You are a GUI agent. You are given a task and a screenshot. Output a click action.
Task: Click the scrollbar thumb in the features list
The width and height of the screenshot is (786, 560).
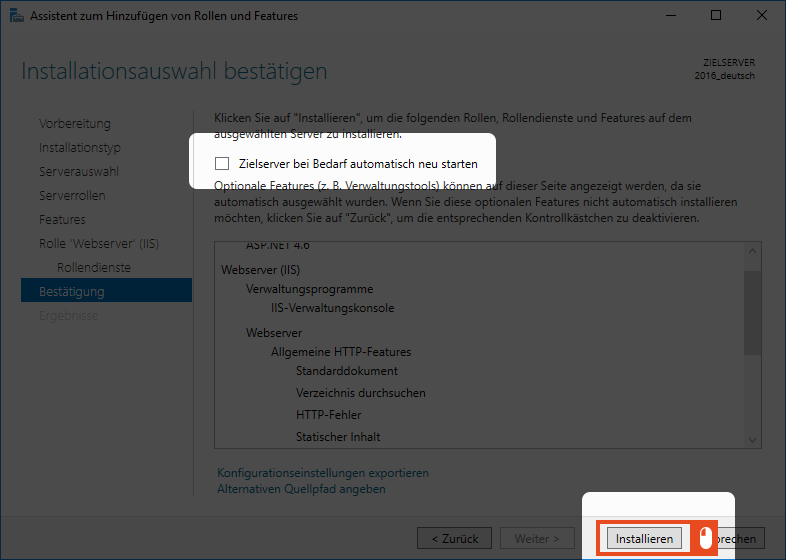coord(753,310)
